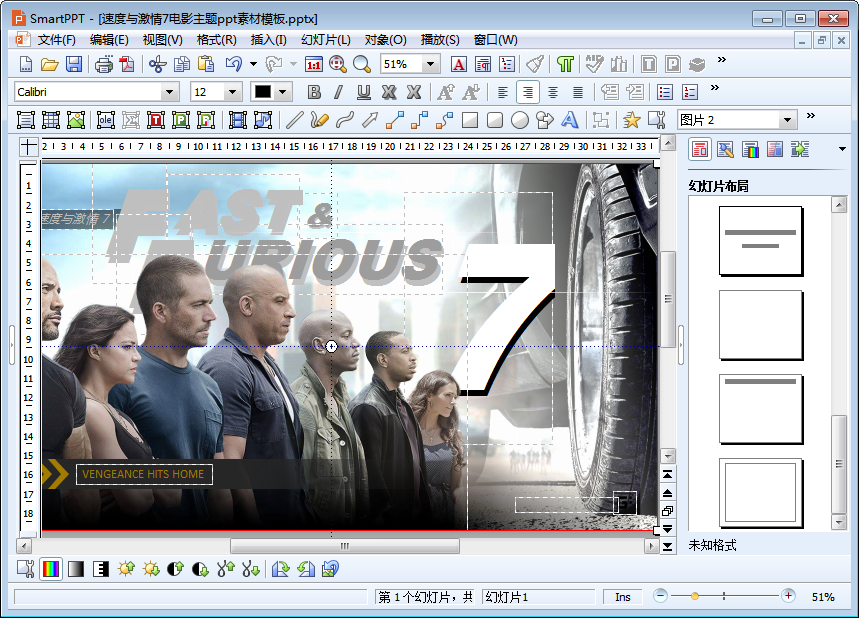Run the spell check icon
859x618 pixels.
click(594, 64)
